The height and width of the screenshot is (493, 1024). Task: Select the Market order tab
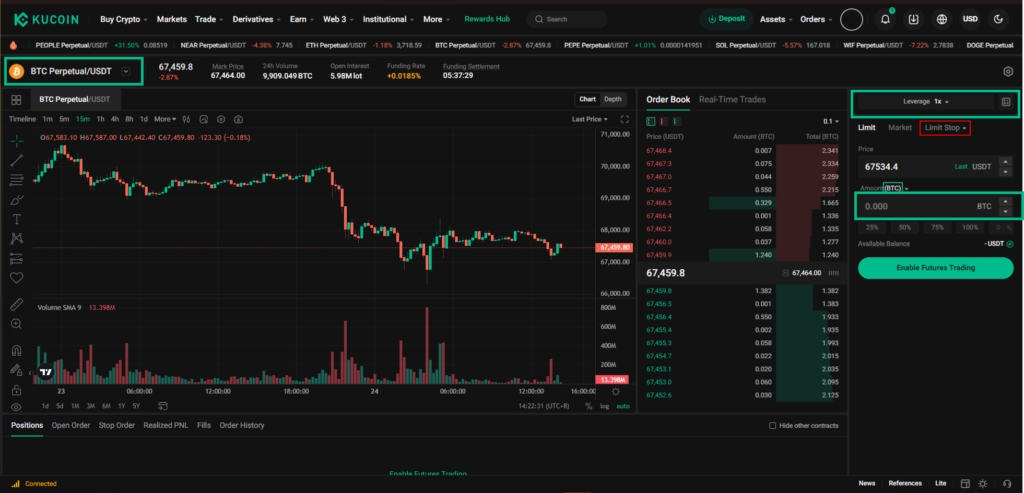pos(900,128)
